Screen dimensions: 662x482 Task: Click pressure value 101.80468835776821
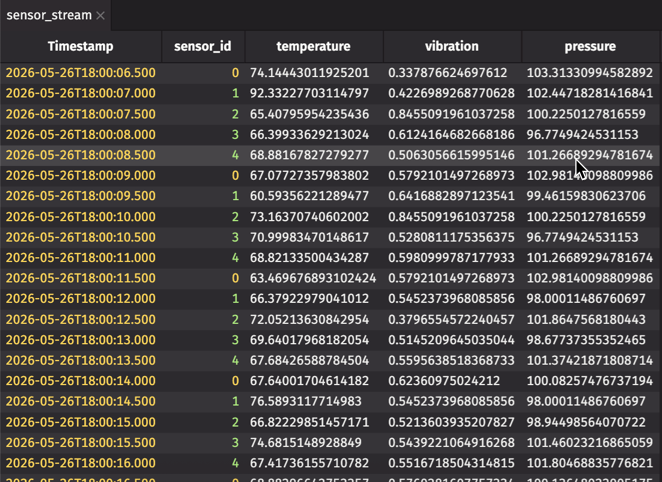(x=590, y=463)
